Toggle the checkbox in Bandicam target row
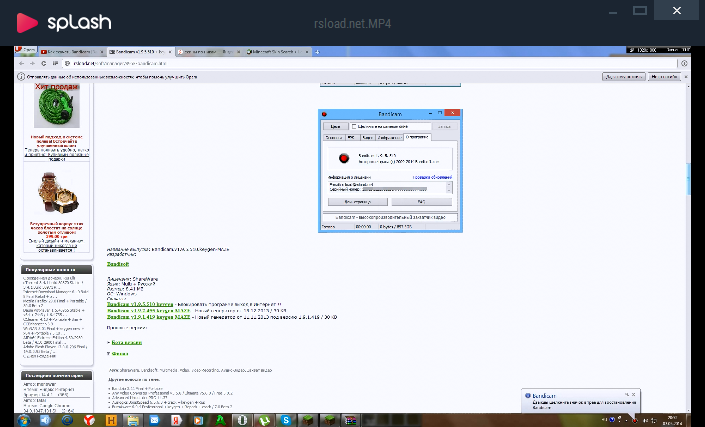This screenshot has height=427, width=705. tap(354, 126)
